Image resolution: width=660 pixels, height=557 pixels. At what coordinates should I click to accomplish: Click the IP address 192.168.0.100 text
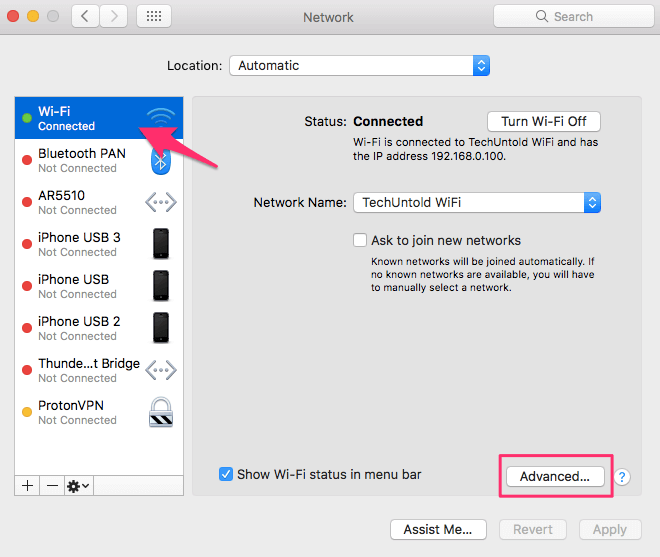click(468, 156)
